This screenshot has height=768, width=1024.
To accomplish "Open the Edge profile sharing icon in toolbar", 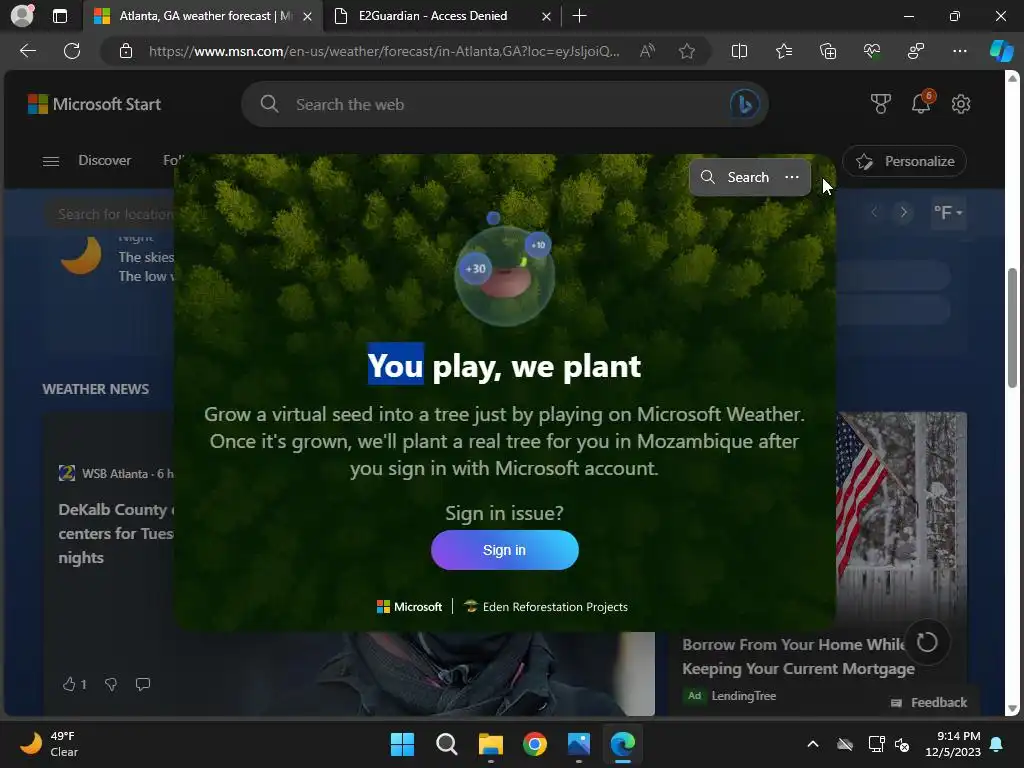I will pyautogui.click(x=916, y=51).
